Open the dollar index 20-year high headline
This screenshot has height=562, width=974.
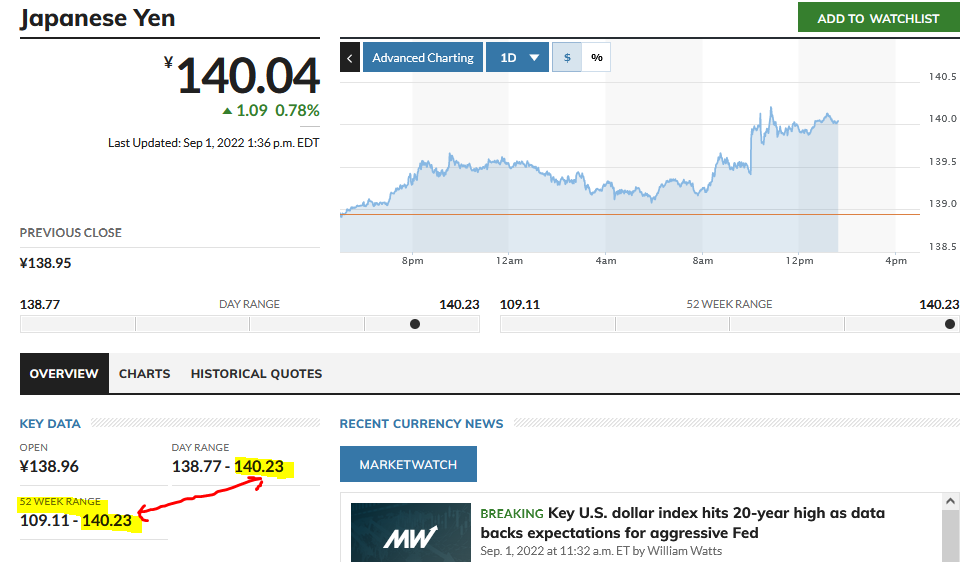[x=682, y=523]
